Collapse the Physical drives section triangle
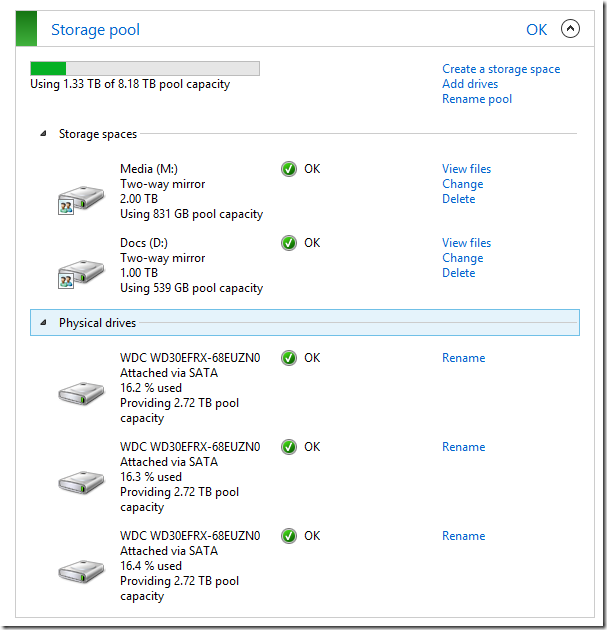 point(43,323)
